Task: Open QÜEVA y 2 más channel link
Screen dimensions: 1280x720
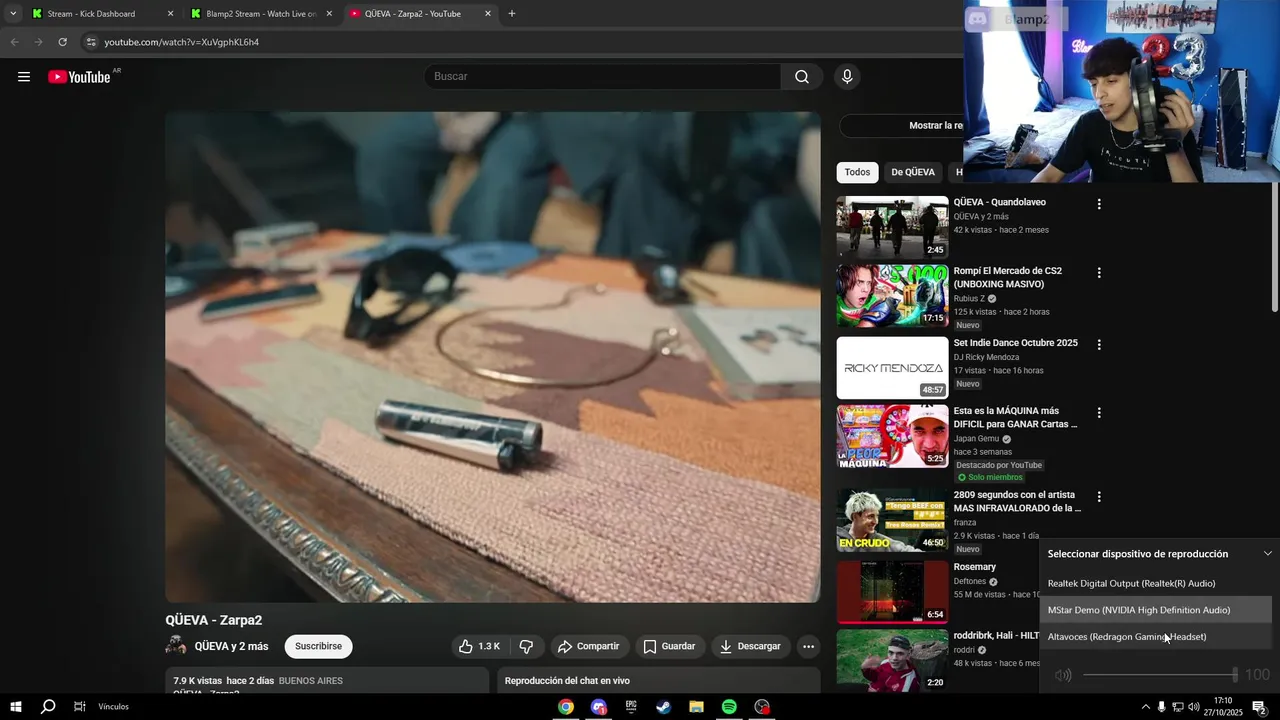Action: tap(231, 646)
